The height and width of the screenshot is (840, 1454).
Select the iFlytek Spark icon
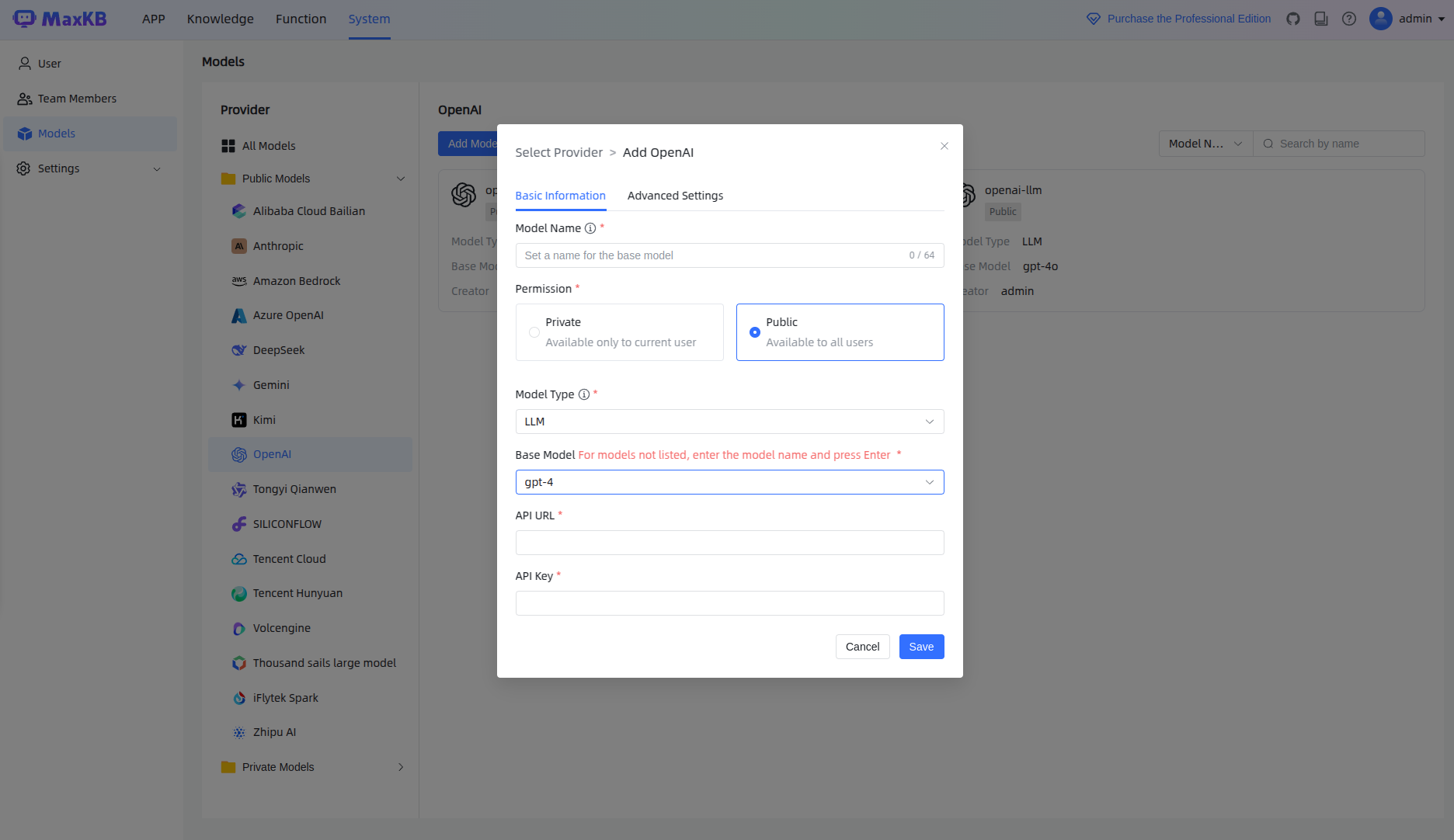coord(239,698)
